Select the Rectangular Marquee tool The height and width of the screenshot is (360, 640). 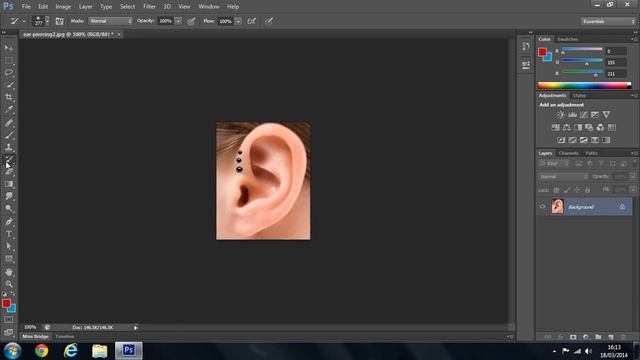[9, 60]
